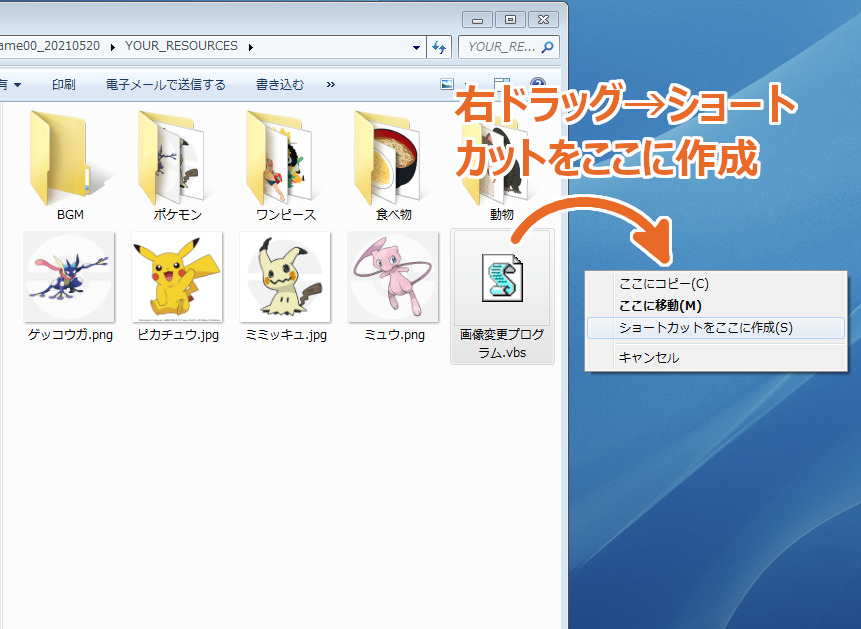Select the ゲッコウガ.png thumbnail
The image size is (861, 629).
(x=69, y=277)
